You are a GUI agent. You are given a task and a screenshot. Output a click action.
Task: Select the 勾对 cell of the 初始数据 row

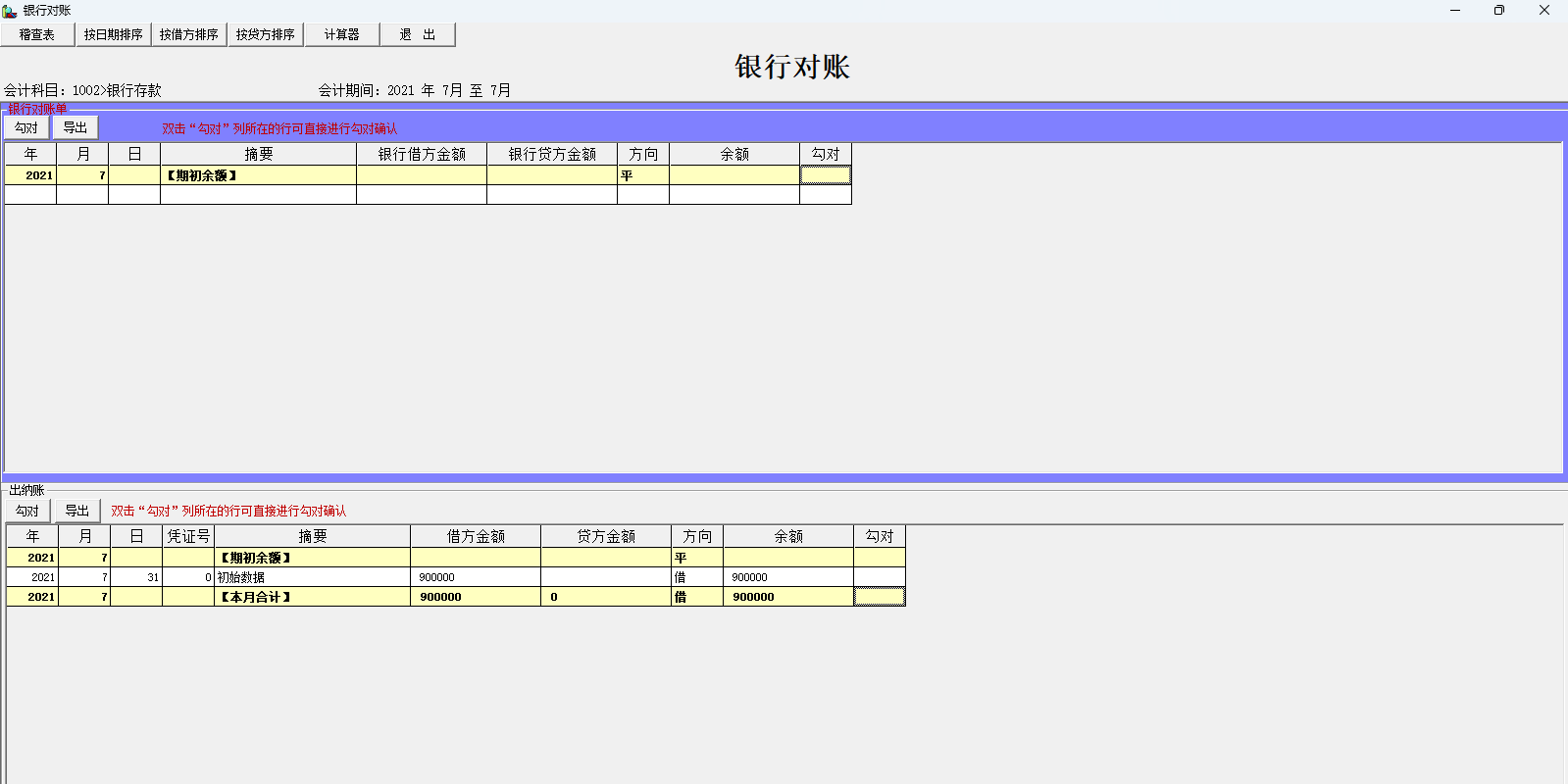pyautogui.click(x=879, y=577)
